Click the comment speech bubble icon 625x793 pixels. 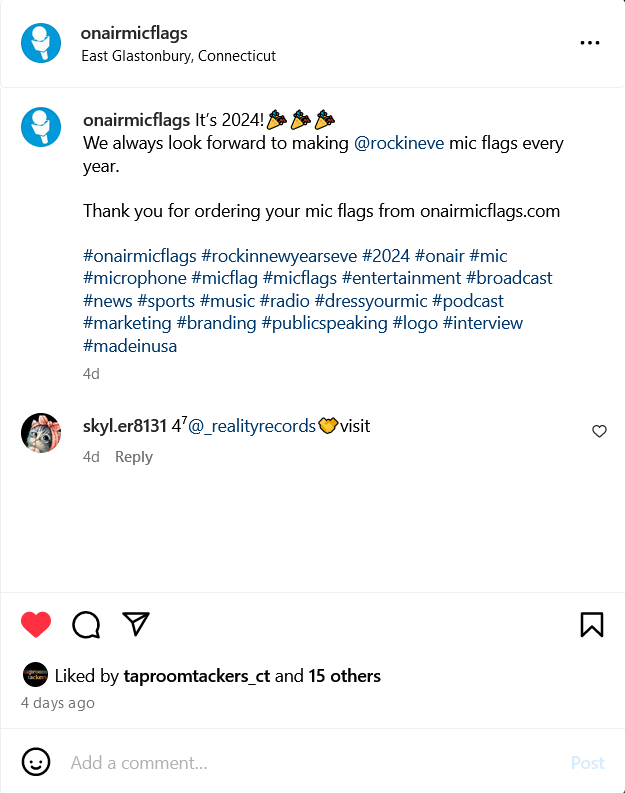[86, 625]
